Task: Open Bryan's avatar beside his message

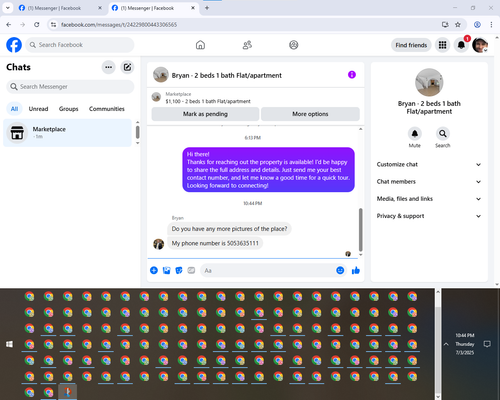Action: coord(159,244)
